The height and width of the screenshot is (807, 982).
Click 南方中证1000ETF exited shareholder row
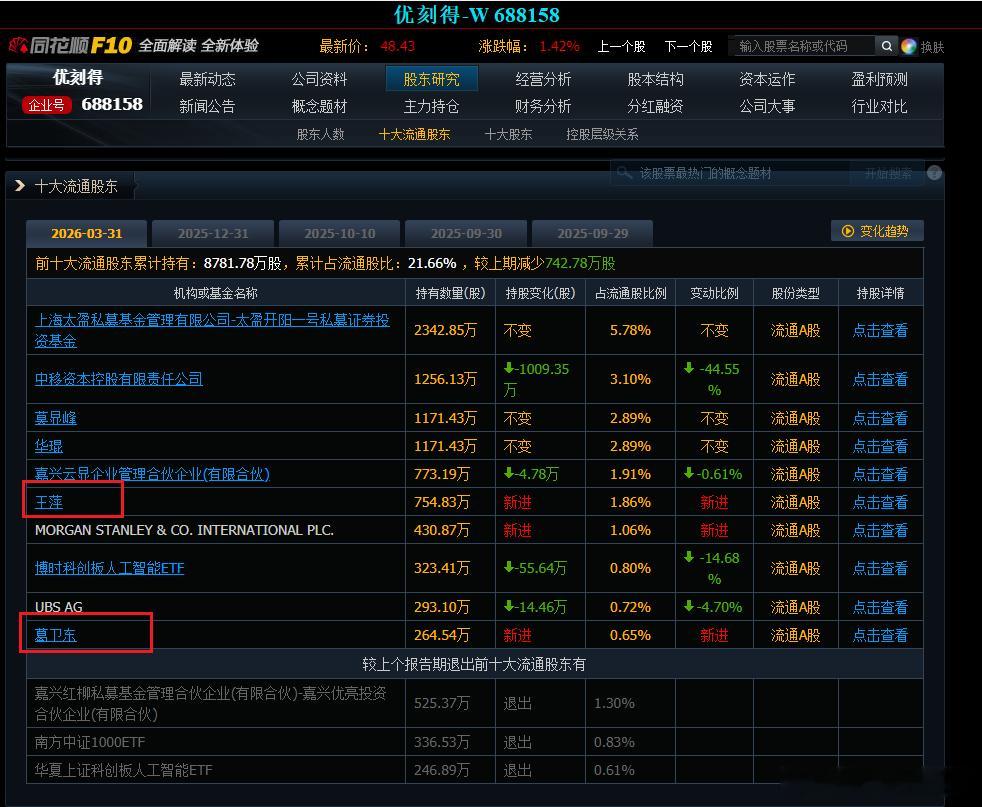(475, 742)
